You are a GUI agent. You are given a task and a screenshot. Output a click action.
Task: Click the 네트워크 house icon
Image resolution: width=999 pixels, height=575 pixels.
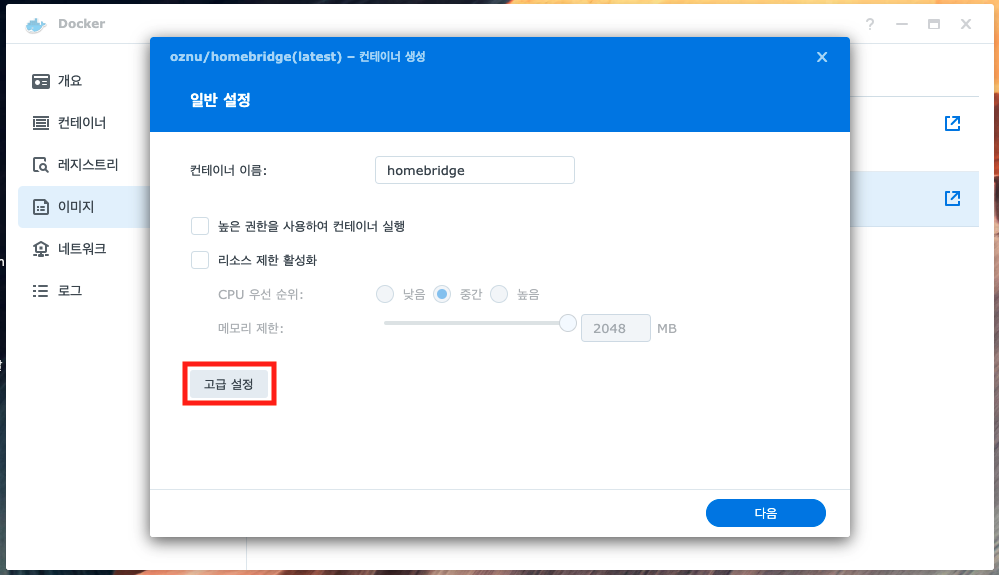[41, 249]
